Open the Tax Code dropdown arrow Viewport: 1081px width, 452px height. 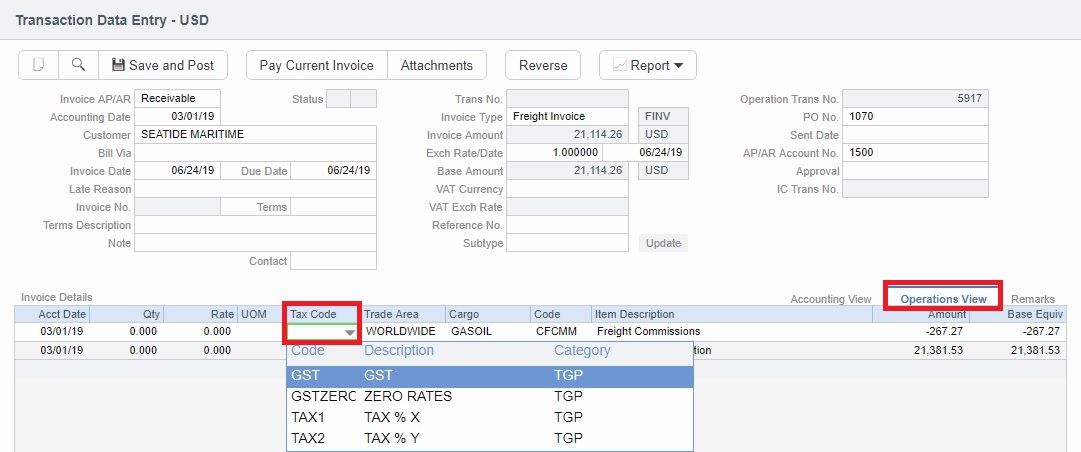tap(349, 332)
